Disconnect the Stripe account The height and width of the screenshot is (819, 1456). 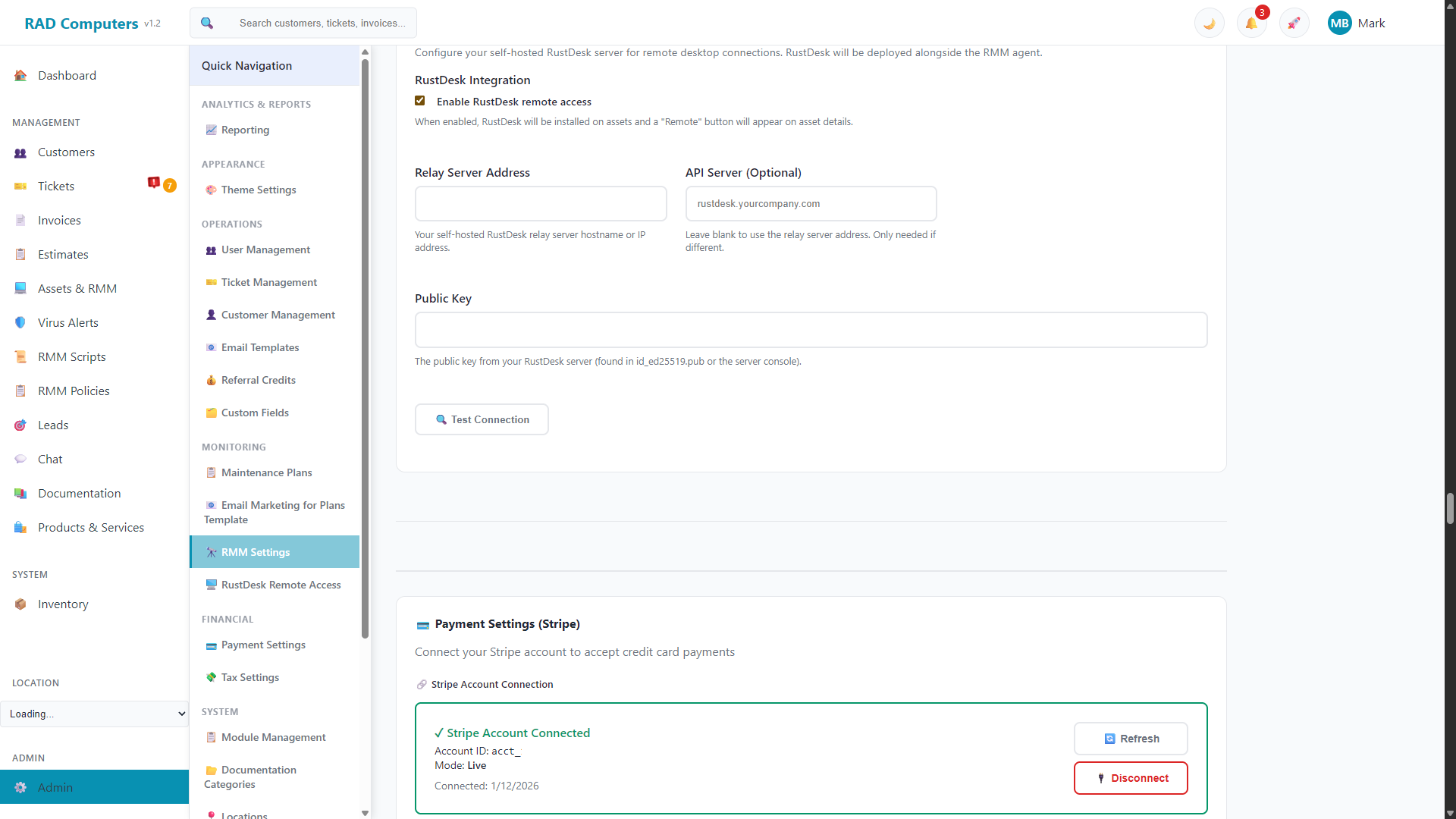coord(1130,778)
